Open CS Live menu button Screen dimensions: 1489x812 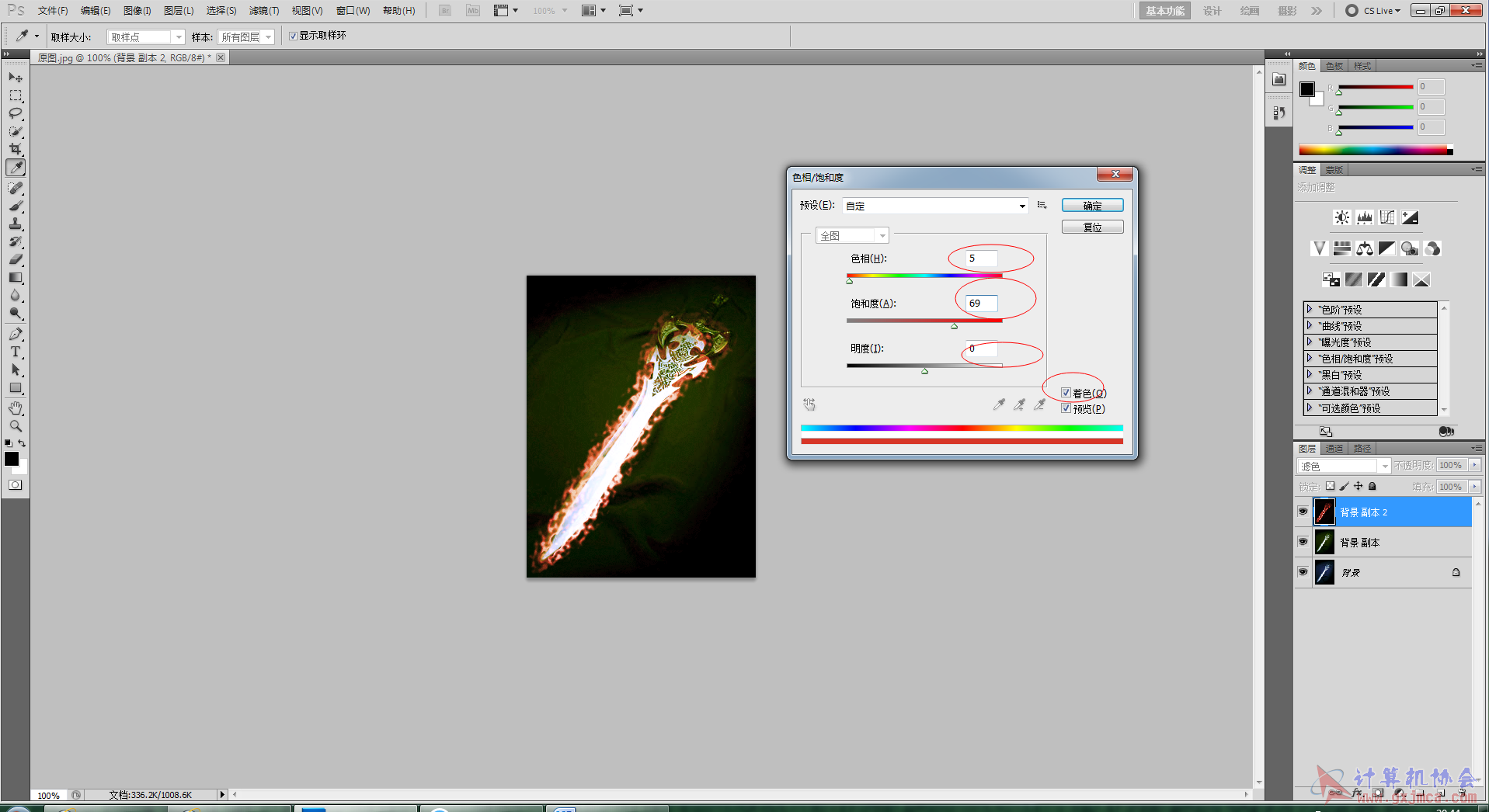point(1373,11)
